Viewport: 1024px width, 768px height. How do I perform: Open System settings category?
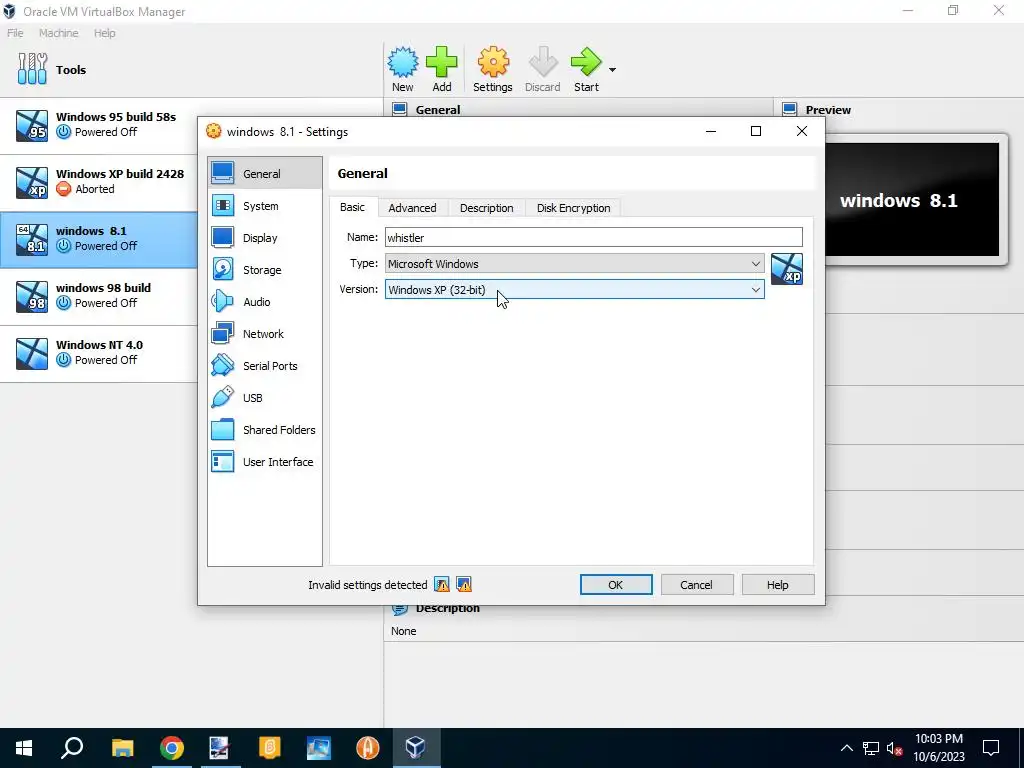coord(264,206)
